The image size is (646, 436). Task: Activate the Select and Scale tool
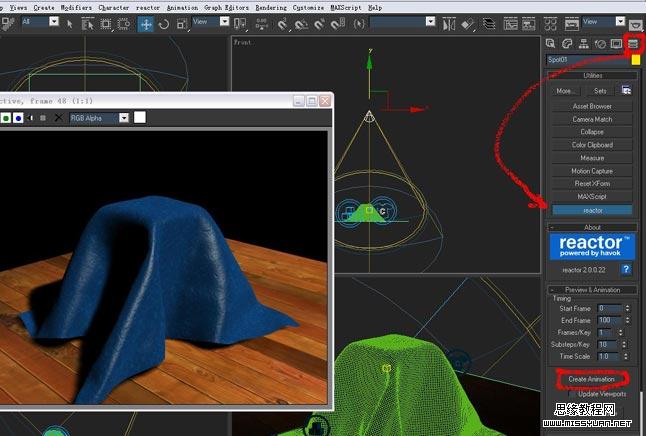pyautogui.click(x=182, y=24)
